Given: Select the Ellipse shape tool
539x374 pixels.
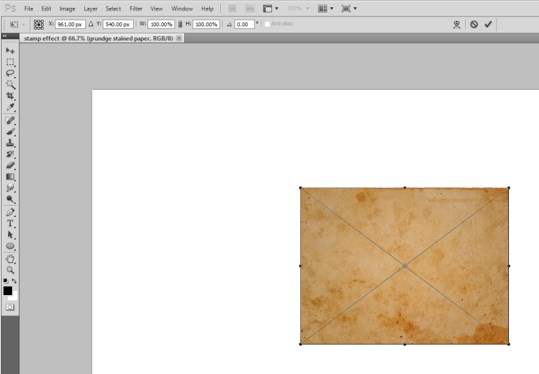Looking at the screenshot, I should 10,246.
